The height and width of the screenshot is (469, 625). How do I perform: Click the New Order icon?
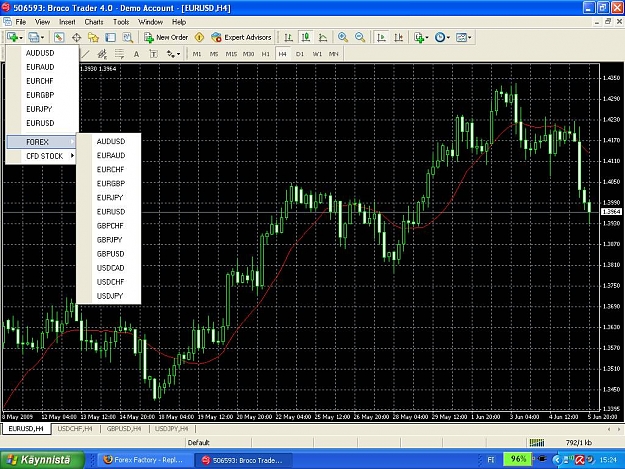166,37
